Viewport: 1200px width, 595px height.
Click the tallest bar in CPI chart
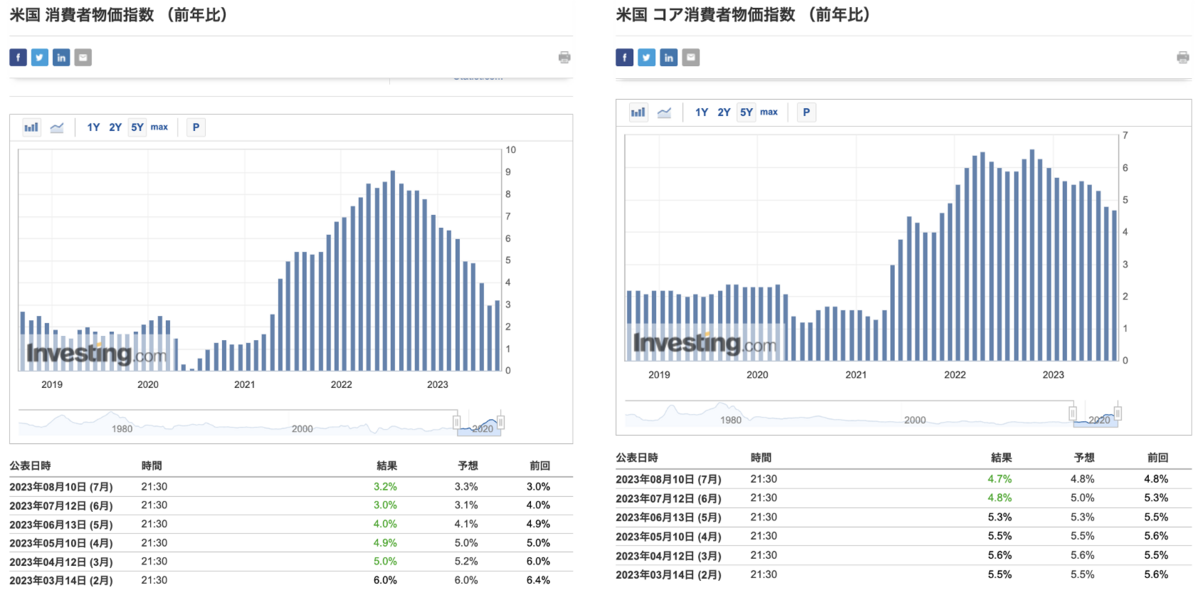tap(393, 271)
